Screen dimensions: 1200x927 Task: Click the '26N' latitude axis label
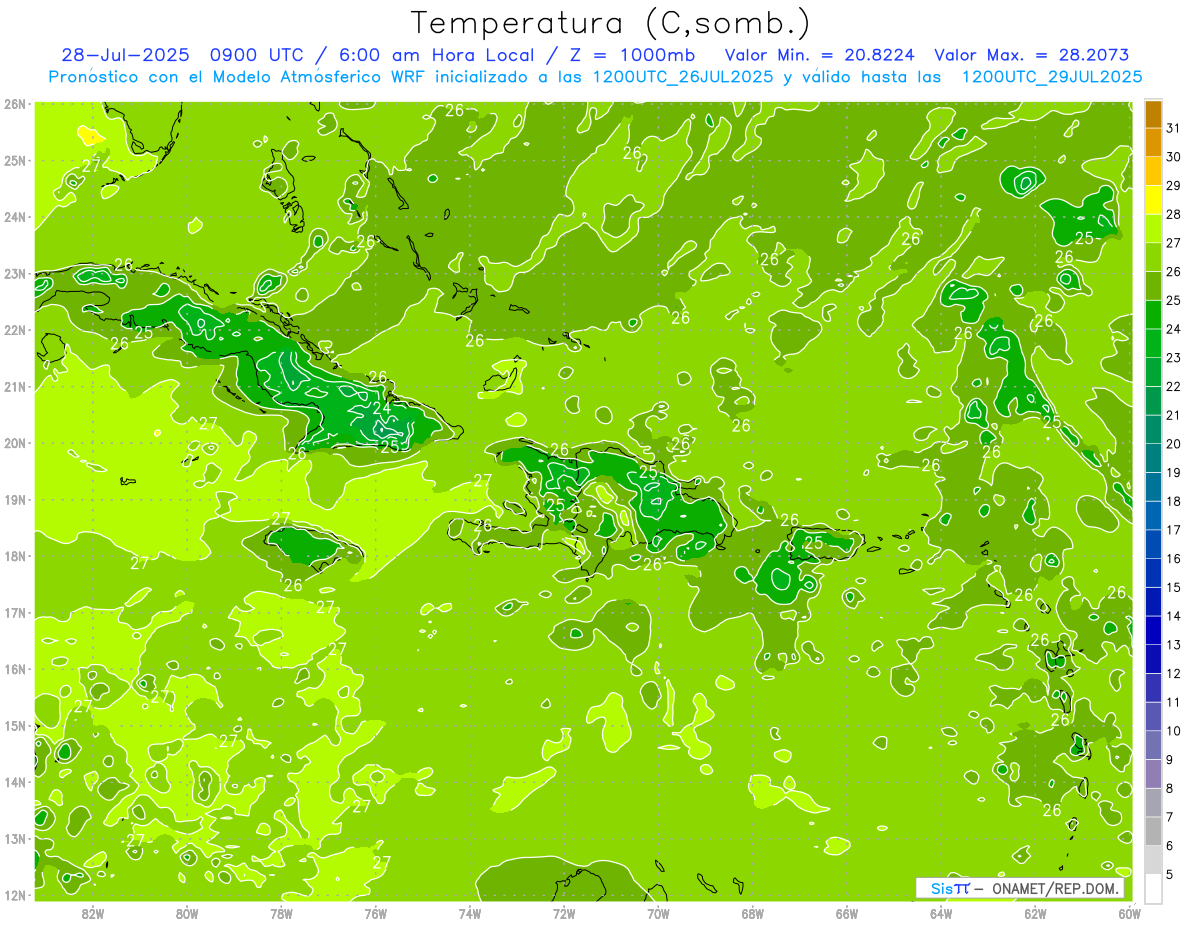pyautogui.click(x=15, y=104)
